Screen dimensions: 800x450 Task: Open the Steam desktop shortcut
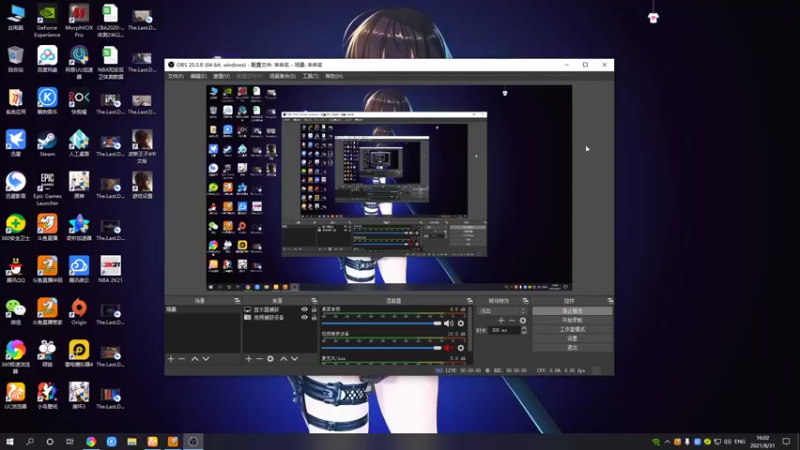[x=47, y=143]
